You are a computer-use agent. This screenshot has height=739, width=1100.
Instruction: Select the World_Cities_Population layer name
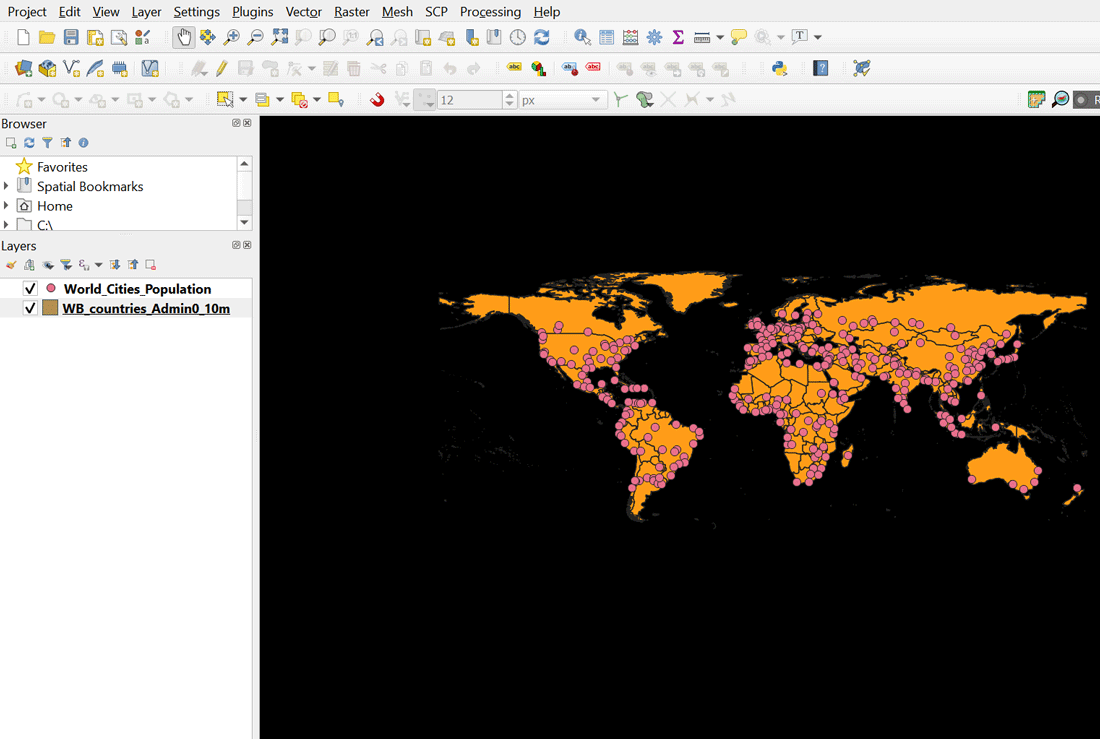point(138,288)
